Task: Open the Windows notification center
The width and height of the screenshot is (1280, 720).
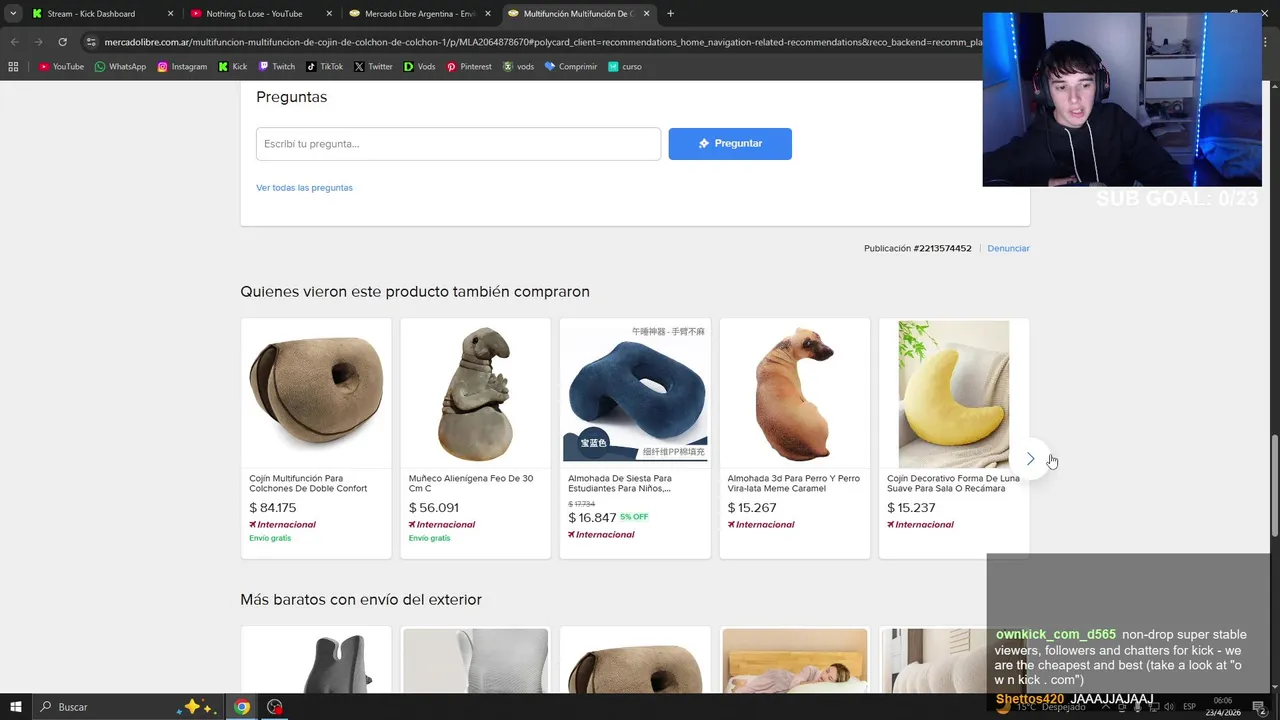Action: coord(1260,707)
